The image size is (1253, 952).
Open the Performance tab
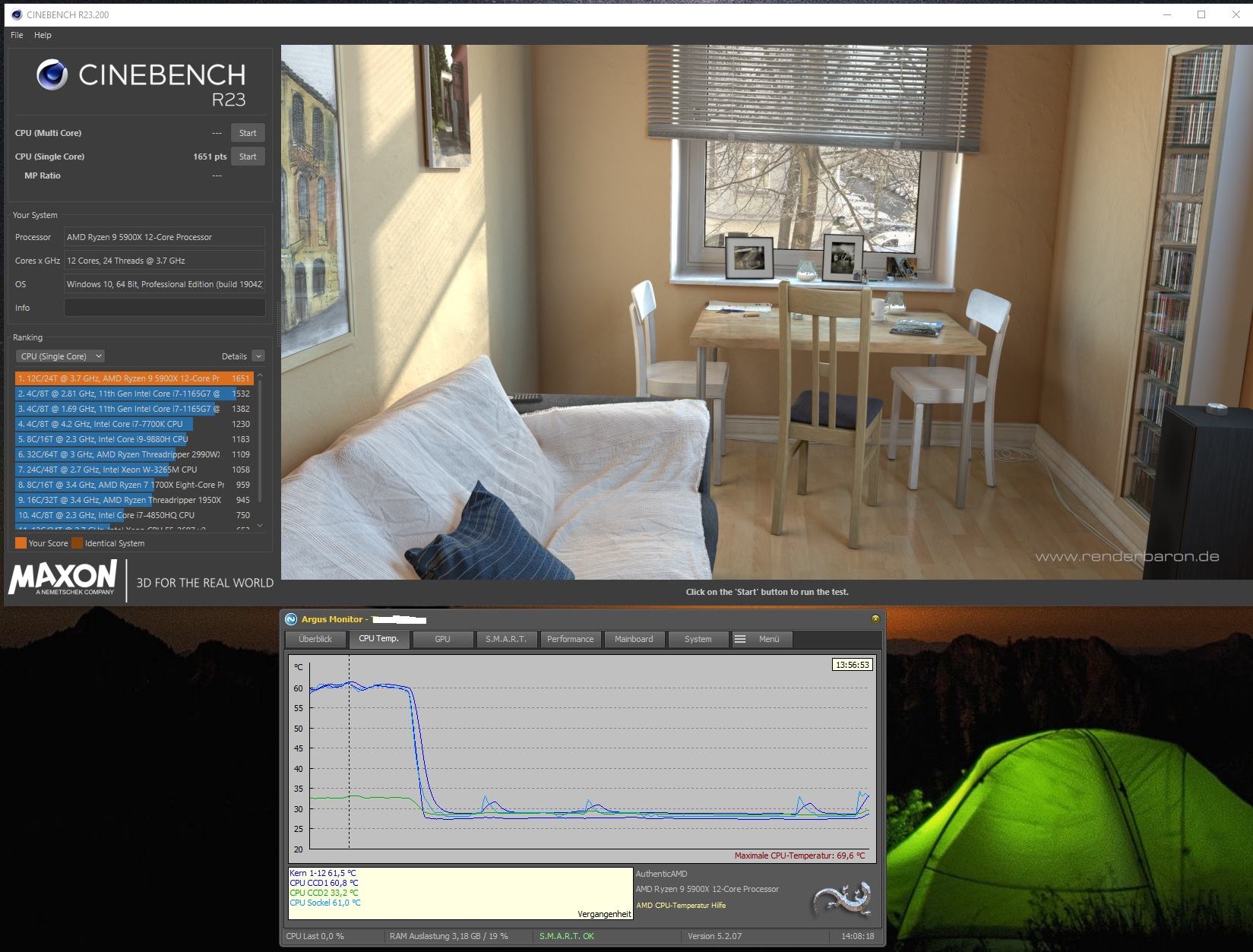click(570, 639)
